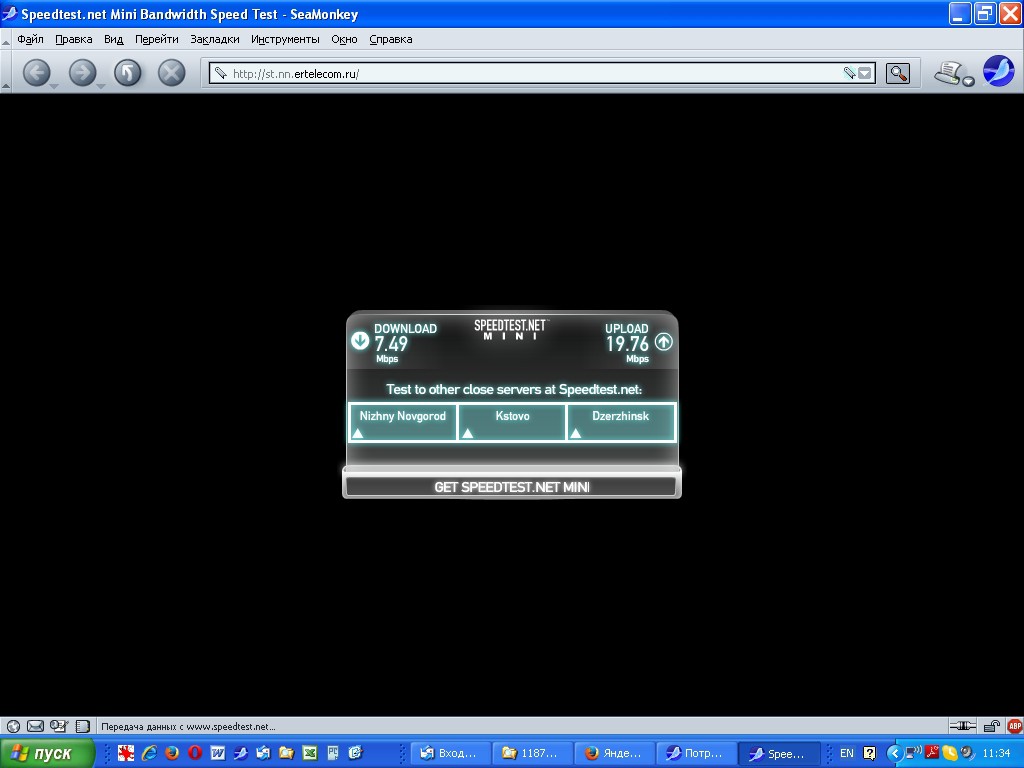Open the Вид menu
Screen dimensions: 1024x768
coord(114,39)
